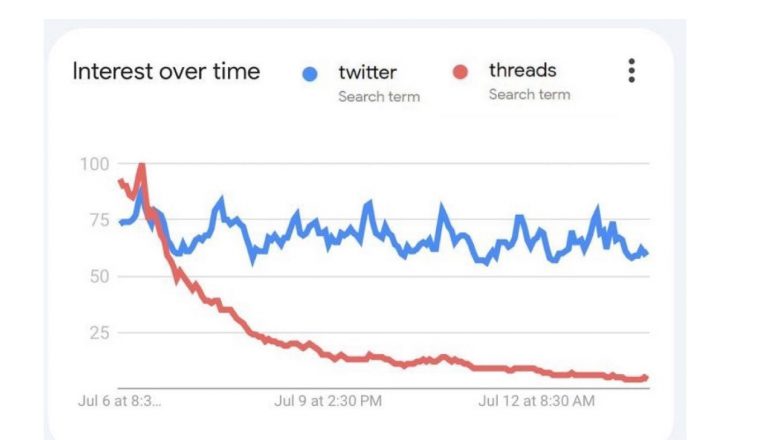The height and width of the screenshot is (440, 768).
Task: Click the blue twitter legend dot
Action: point(311,73)
